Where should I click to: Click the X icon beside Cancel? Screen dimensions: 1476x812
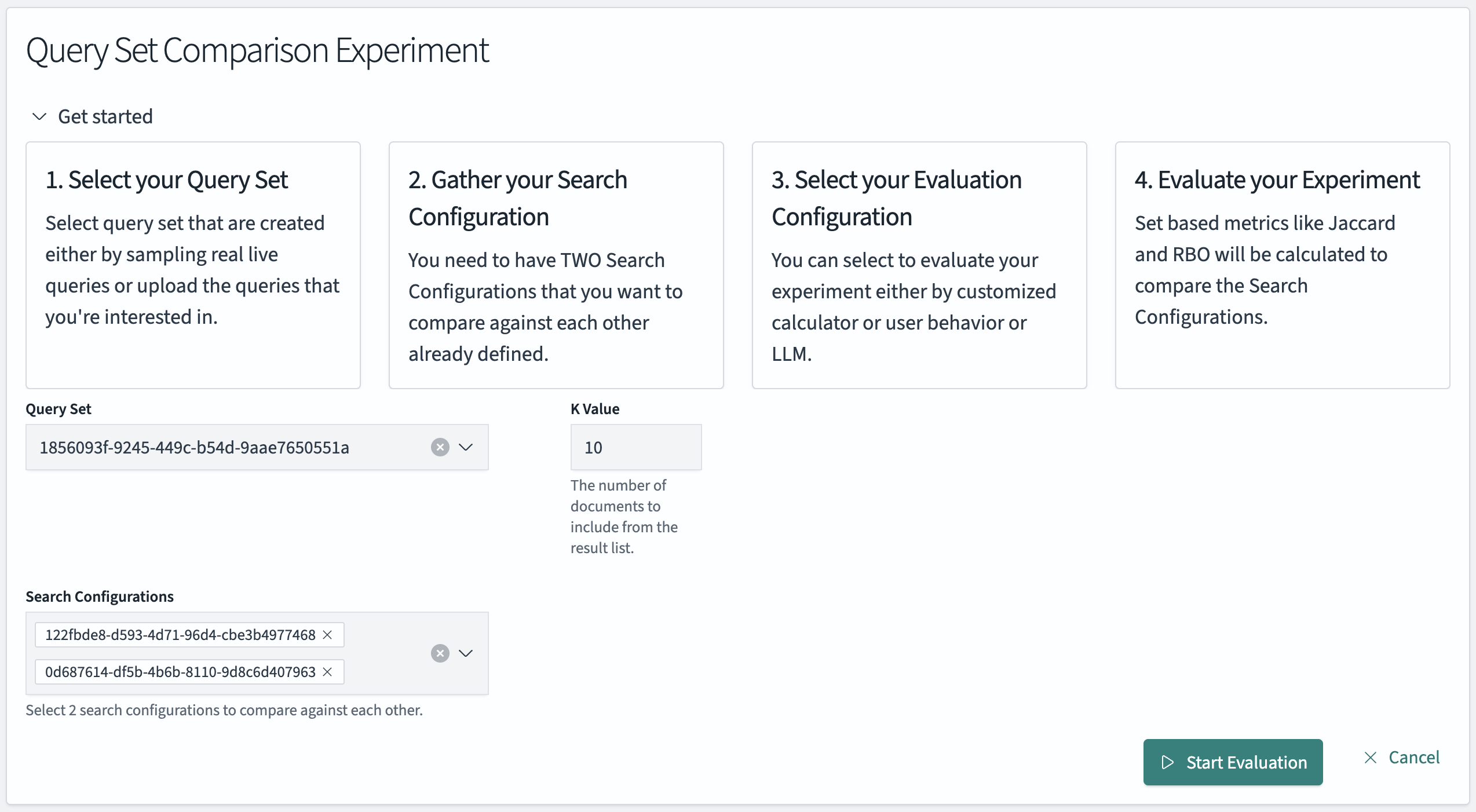pyautogui.click(x=1371, y=757)
